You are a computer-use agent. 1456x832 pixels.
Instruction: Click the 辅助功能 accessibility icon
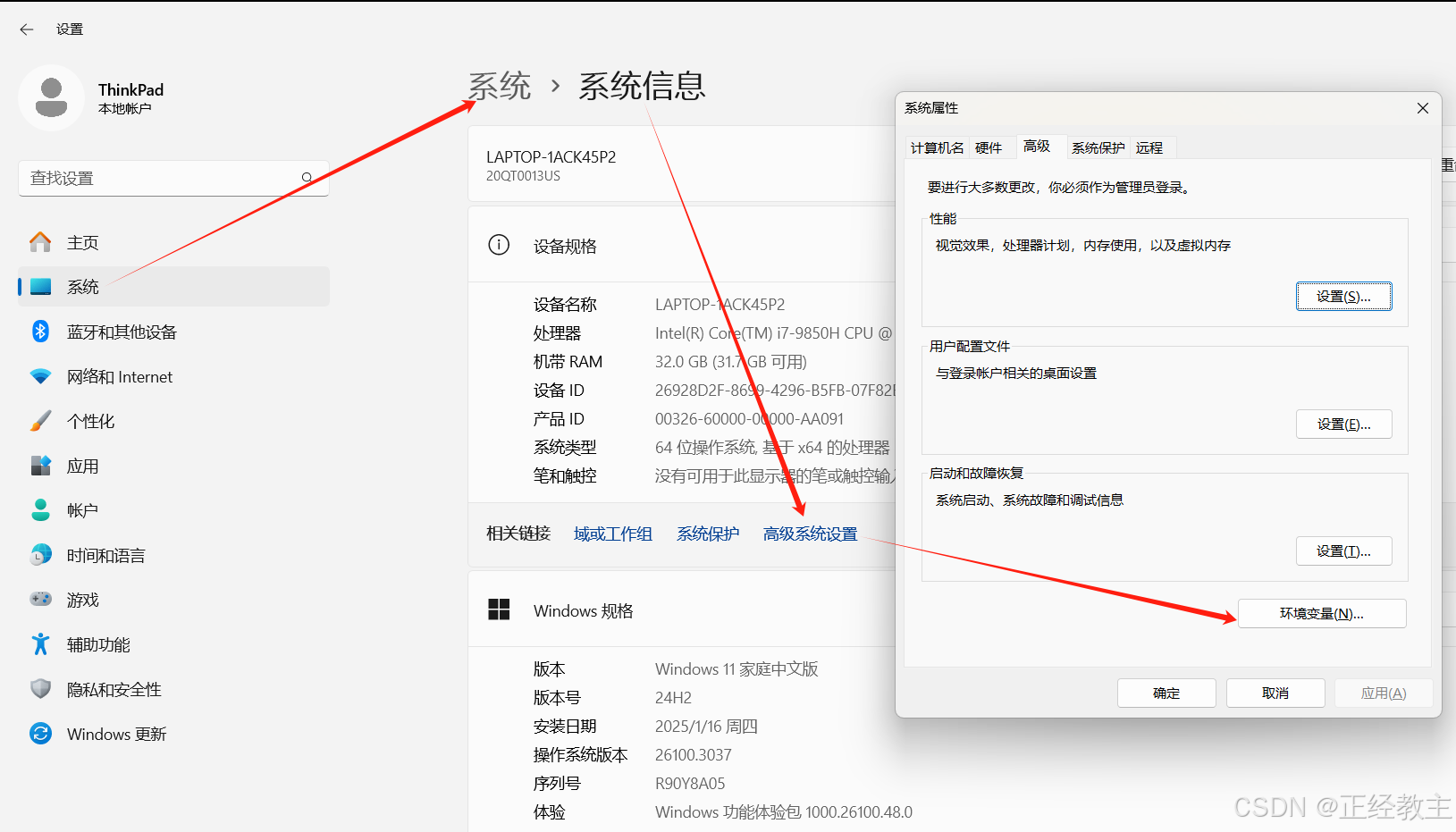tap(40, 644)
